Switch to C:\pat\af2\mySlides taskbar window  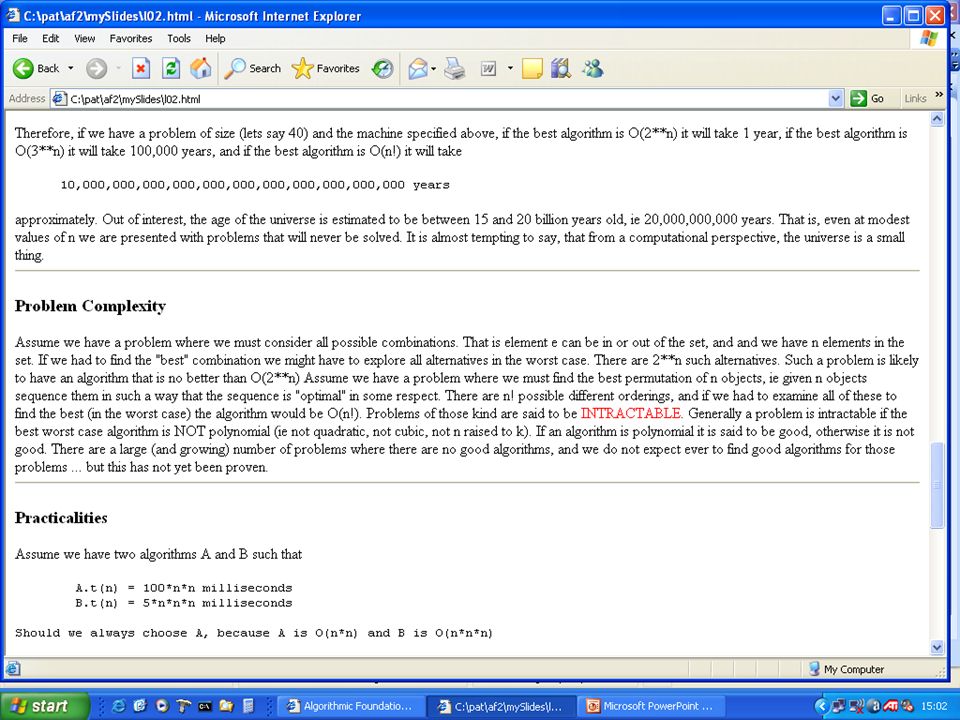click(500, 706)
